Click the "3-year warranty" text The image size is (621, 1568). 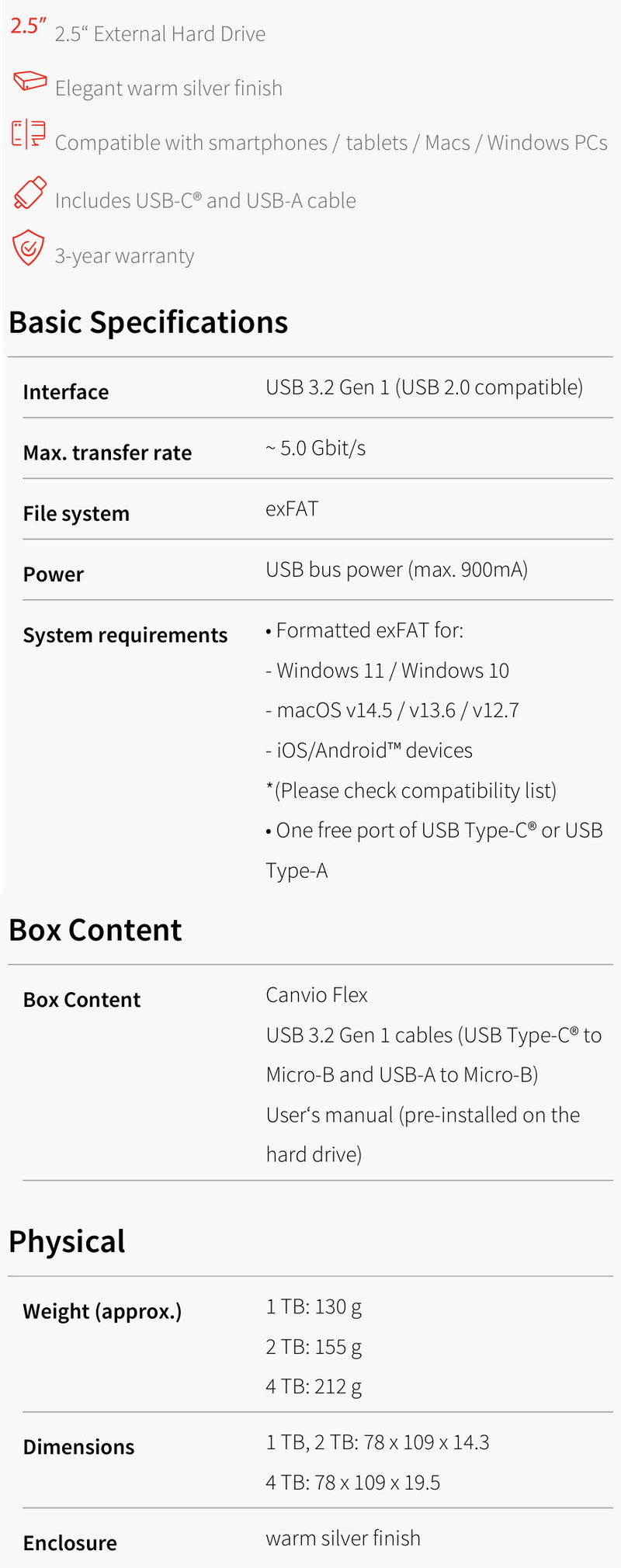coord(124,256)
